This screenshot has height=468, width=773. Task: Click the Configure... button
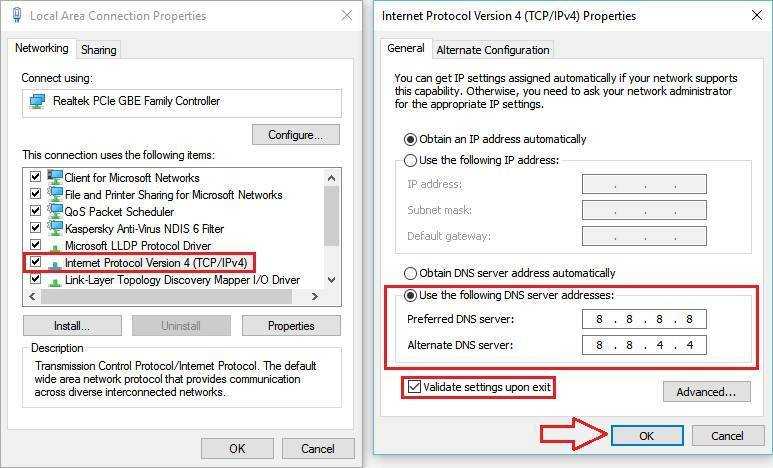296,135
